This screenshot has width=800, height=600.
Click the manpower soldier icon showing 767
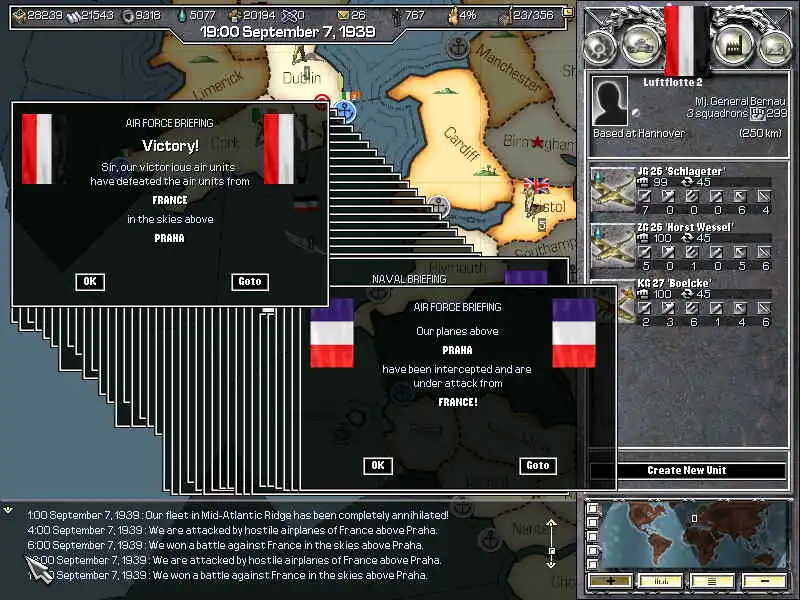point(396,16)
